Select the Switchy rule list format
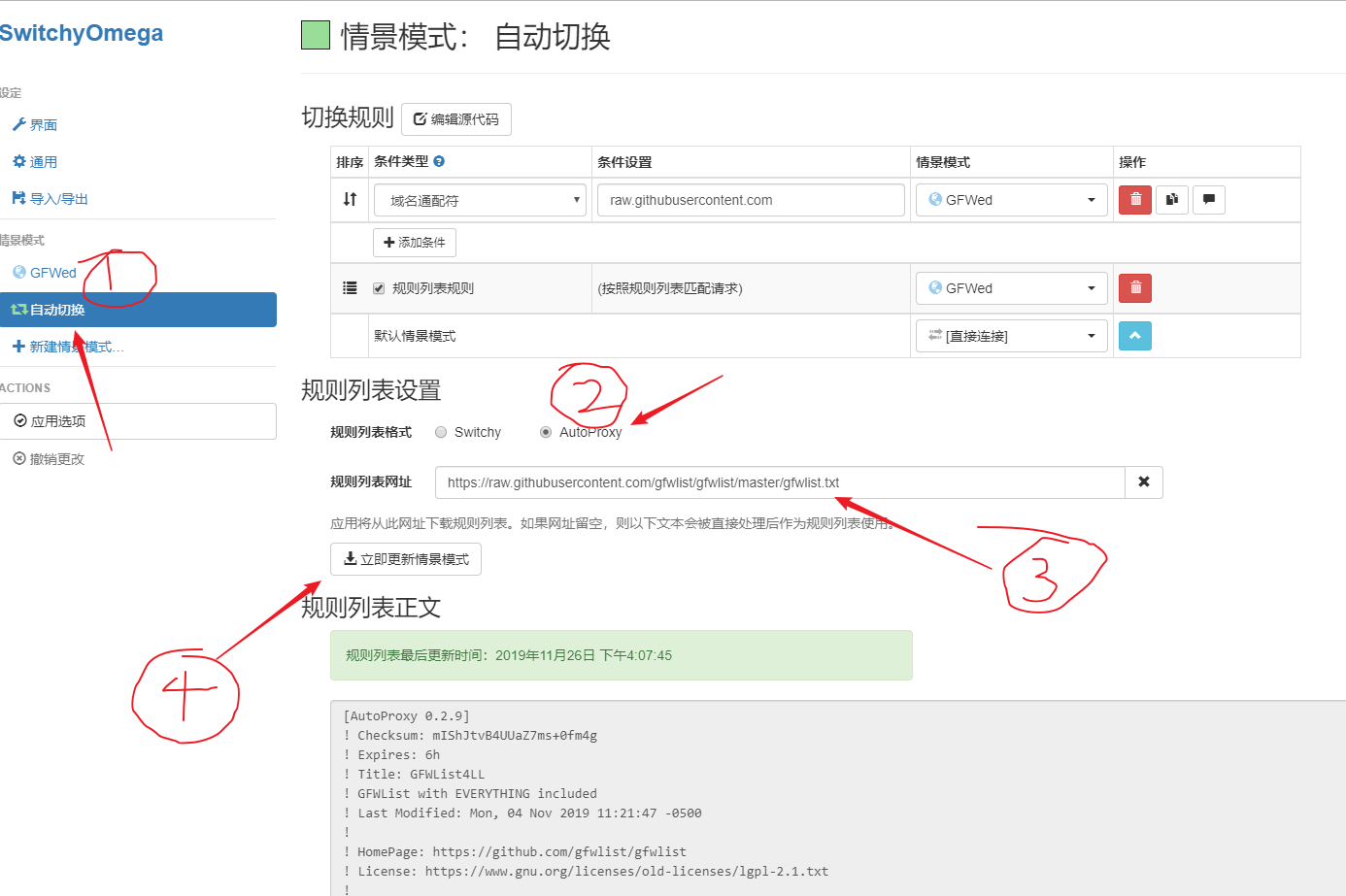The height and width of the screenshot is (896, 1346). click(x=441, y=433)
